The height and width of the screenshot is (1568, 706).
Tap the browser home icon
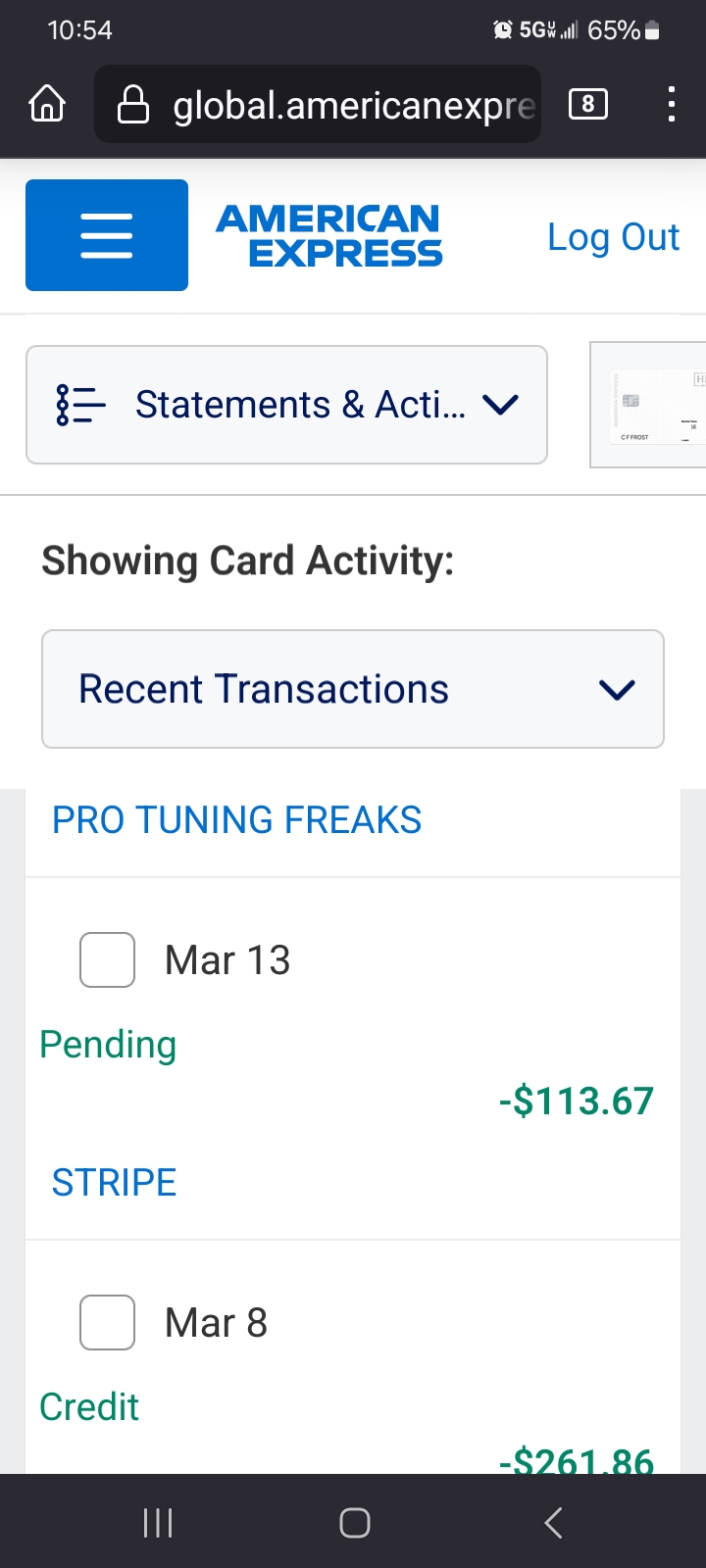click(47, 104)
